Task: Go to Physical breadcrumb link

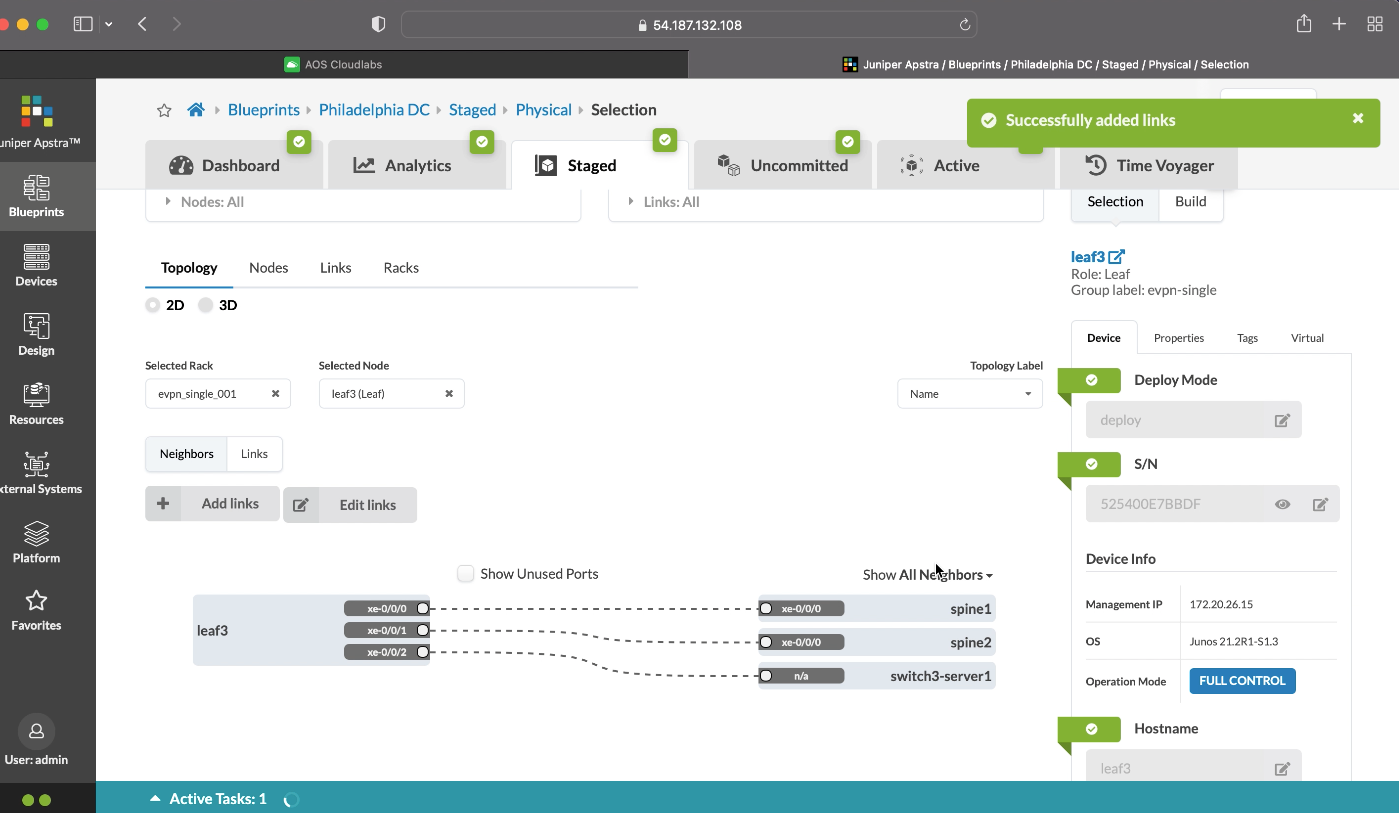Action: [544, 110]
